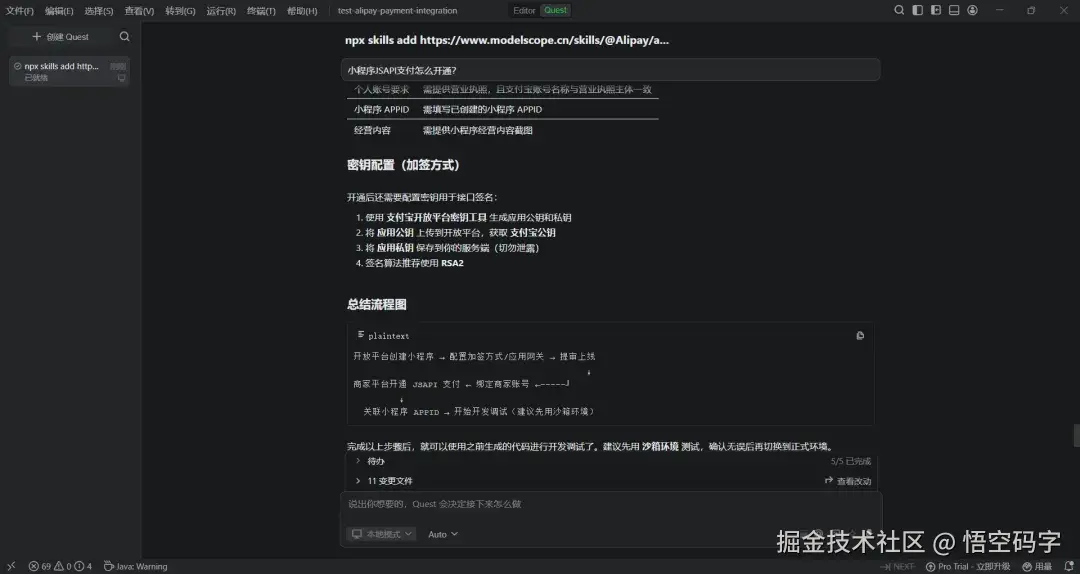Switch to Editor mode
The width and height of the screenshot is (1080, 574).
pos(524,10)
